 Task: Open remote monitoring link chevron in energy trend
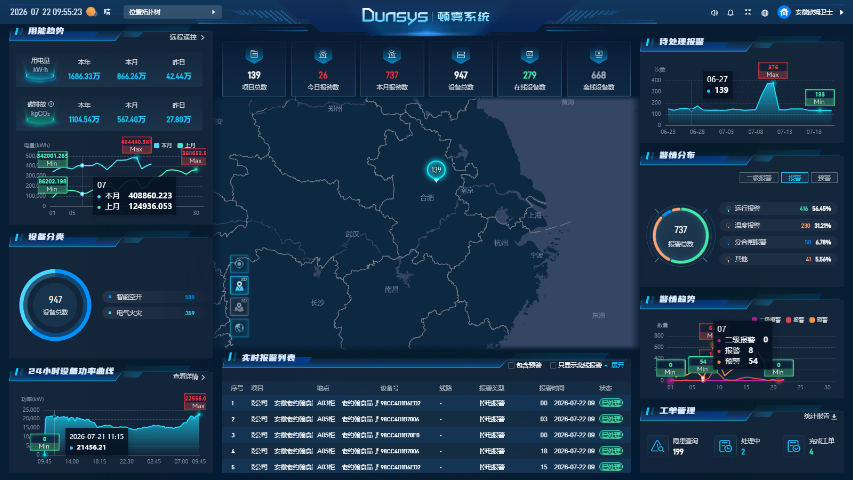(x=202, y=38)
